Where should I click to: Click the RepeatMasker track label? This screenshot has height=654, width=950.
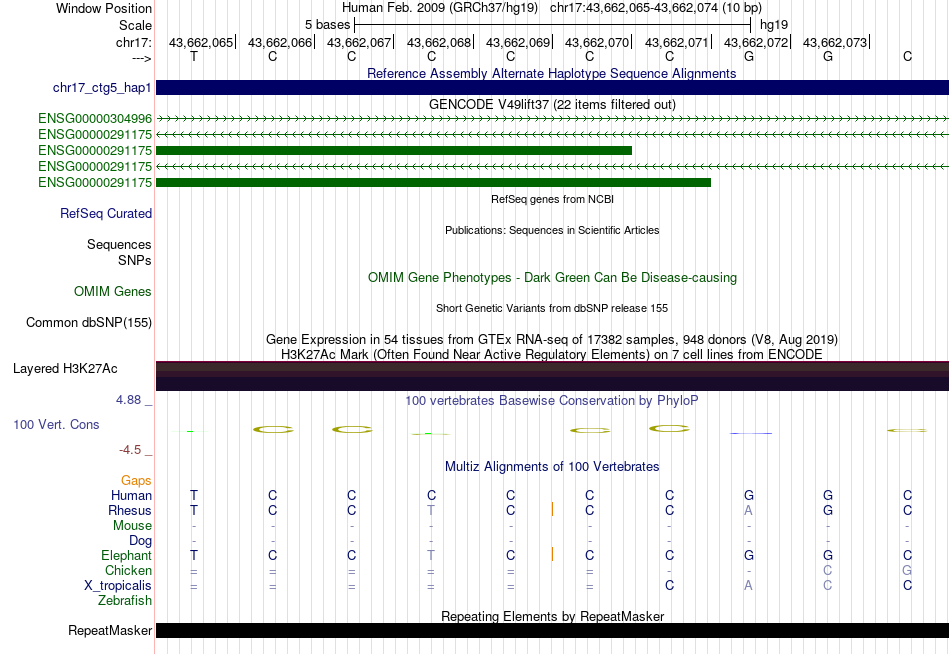[x=110, y=630]
